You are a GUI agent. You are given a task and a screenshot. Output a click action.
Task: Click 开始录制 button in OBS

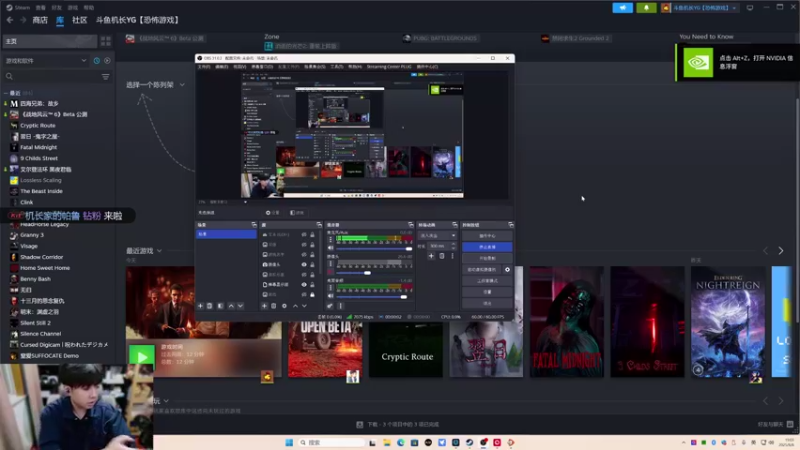pos(487,258)
